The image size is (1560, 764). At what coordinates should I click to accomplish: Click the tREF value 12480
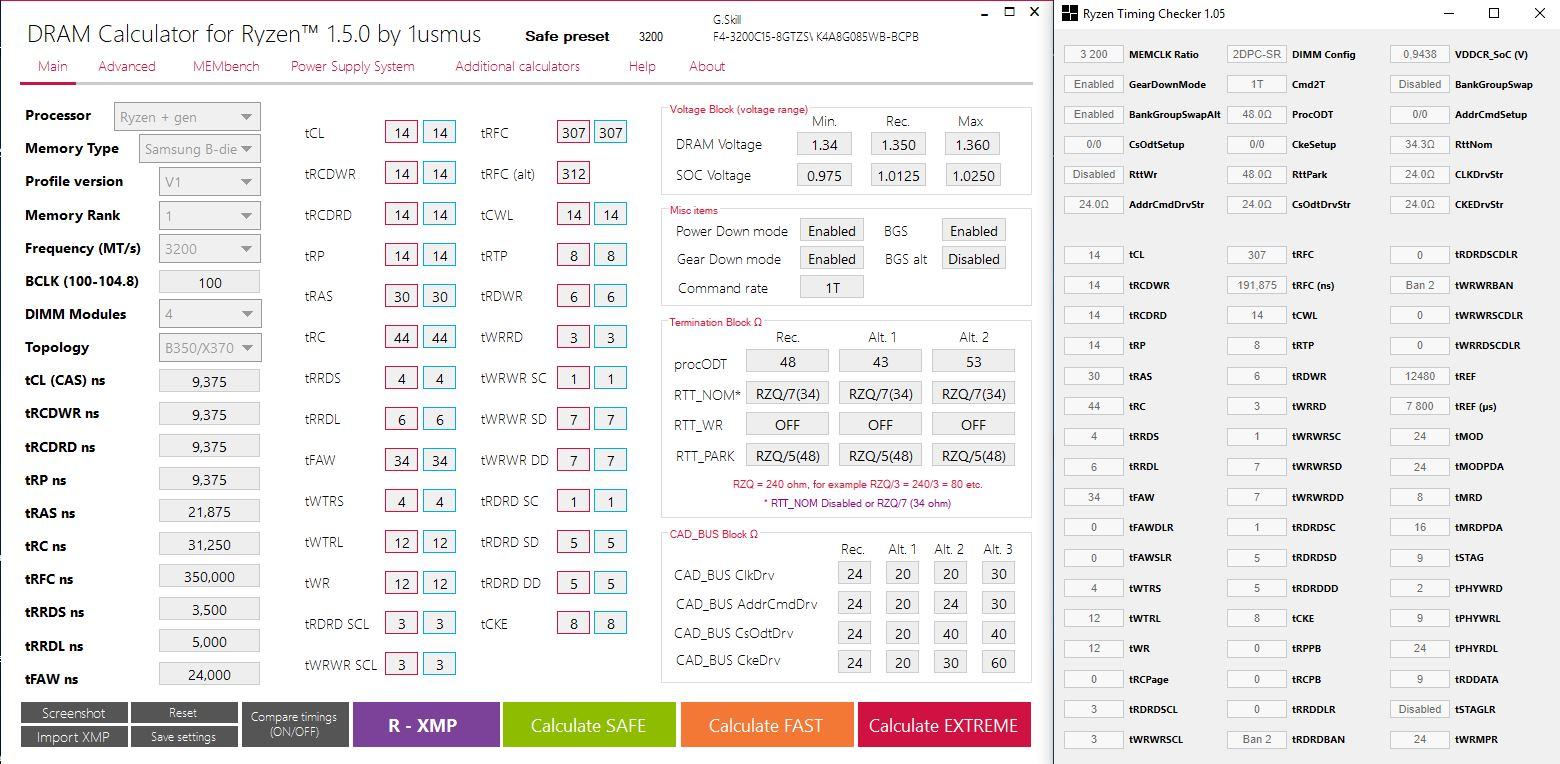coord(1420,376)
